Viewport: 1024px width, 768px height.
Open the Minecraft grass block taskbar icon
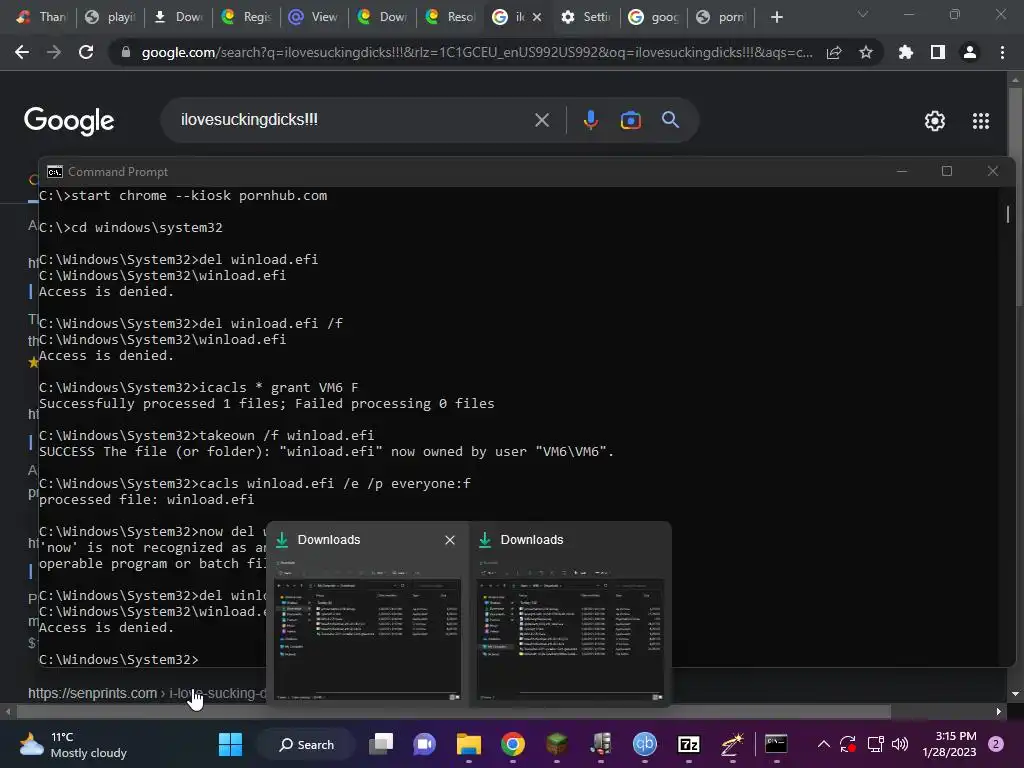[x=556, y=744]
